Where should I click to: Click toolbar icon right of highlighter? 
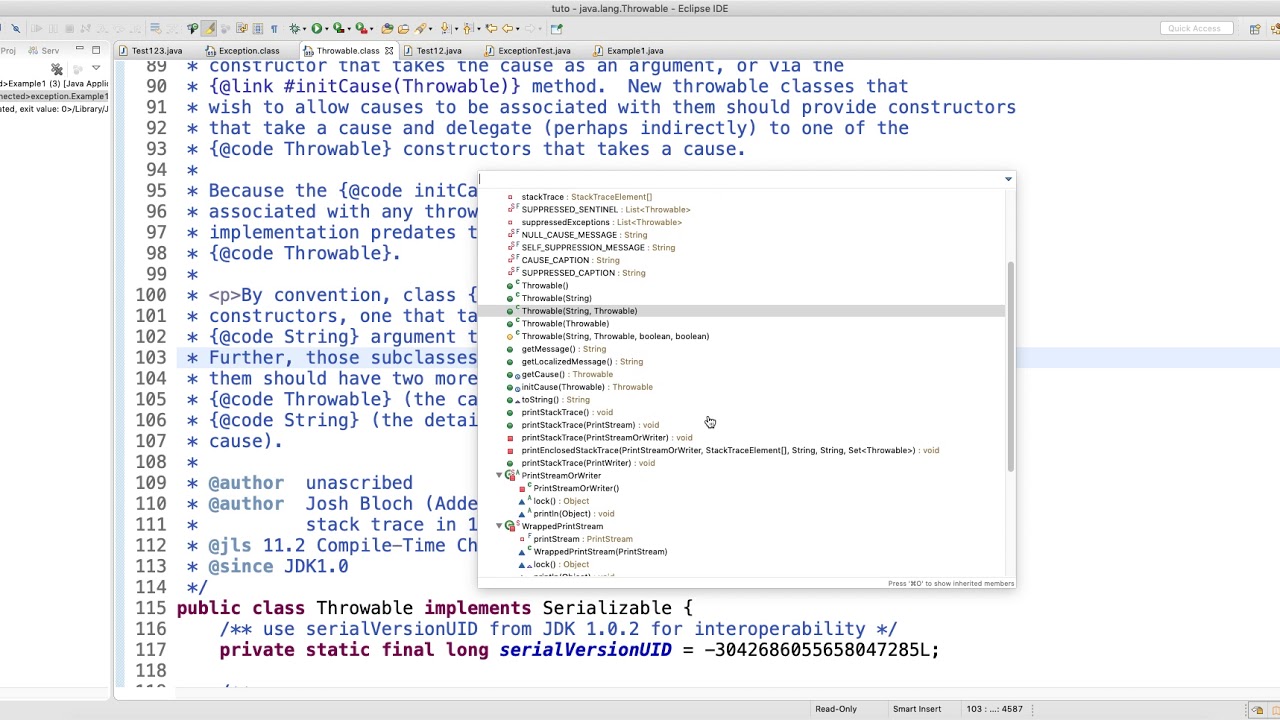[225, 28]
